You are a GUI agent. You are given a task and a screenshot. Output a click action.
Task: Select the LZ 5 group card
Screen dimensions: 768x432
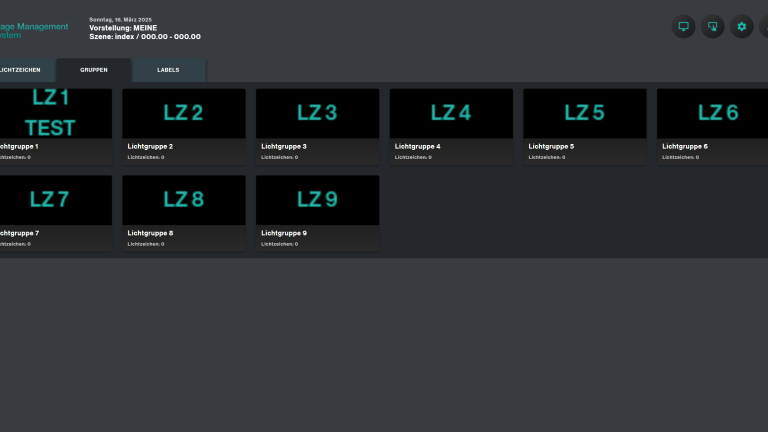tap(585, 113)
